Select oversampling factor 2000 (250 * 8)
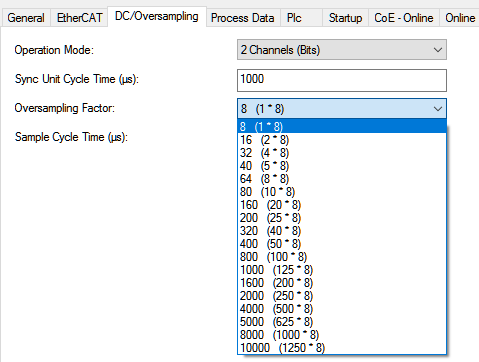The image size is (479, 362). click(x=342, y=296)
